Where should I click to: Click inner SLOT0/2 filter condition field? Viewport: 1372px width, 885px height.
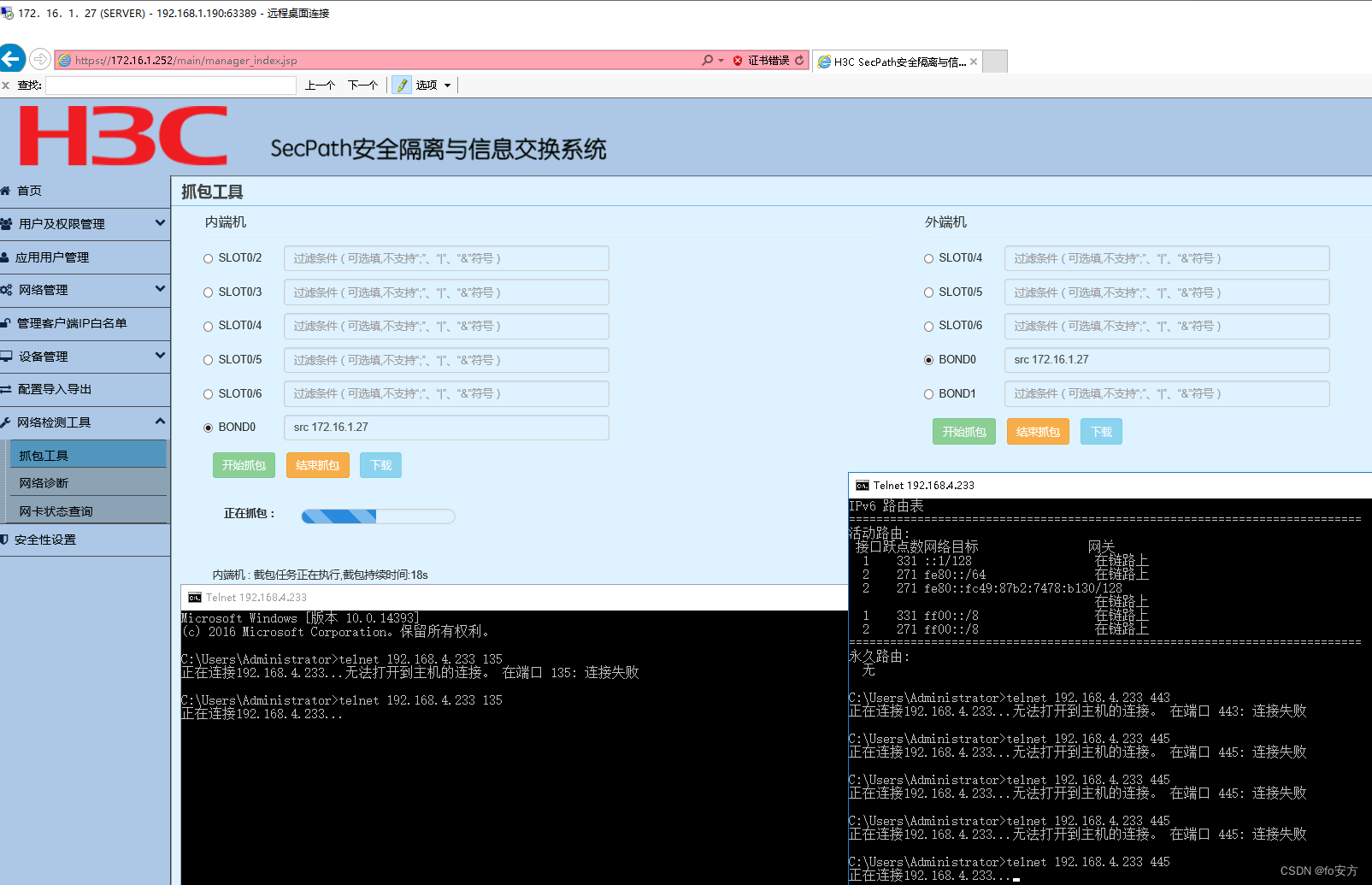coord(446,258)
